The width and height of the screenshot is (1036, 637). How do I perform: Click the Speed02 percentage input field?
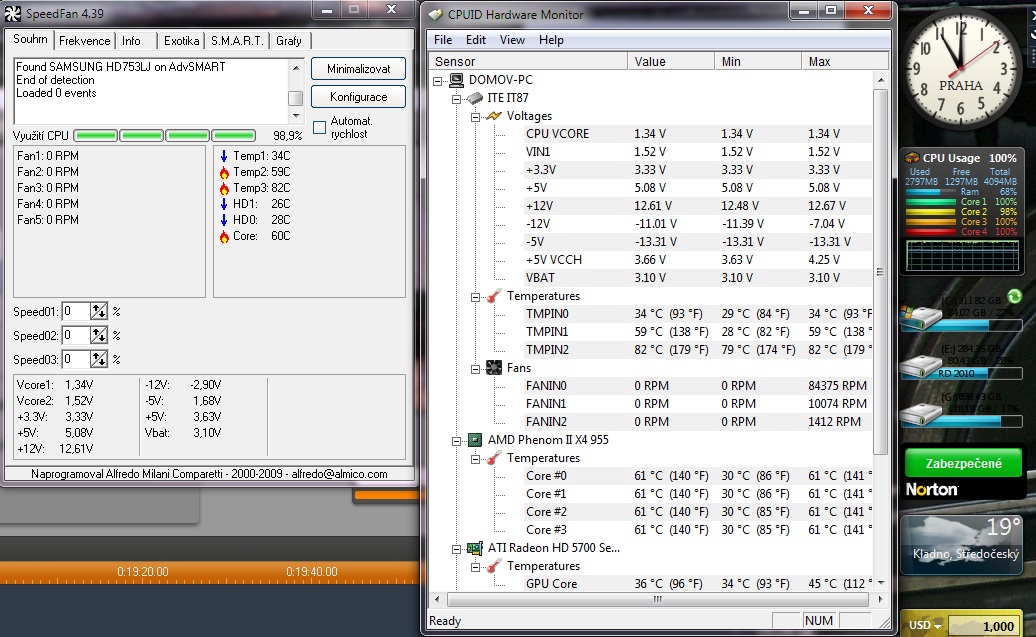tap(75, 336)
